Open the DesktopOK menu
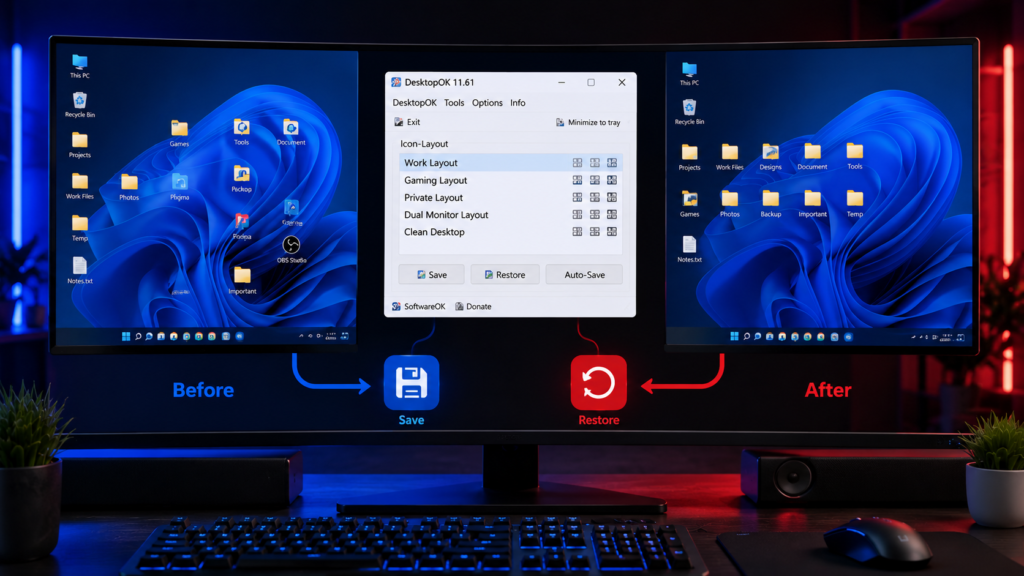The image size is (1024, 576). pyautogui.click(x=414, y=103)
